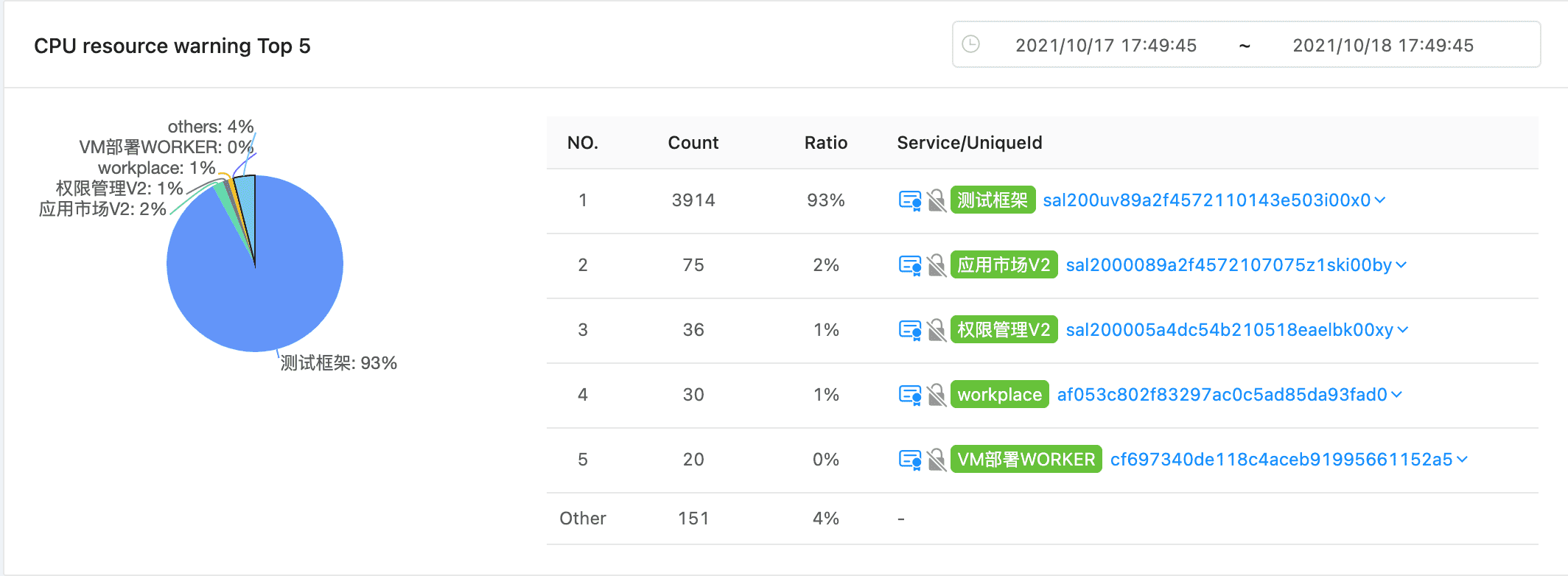Select the light-blue others pie slice

(247, 206)
